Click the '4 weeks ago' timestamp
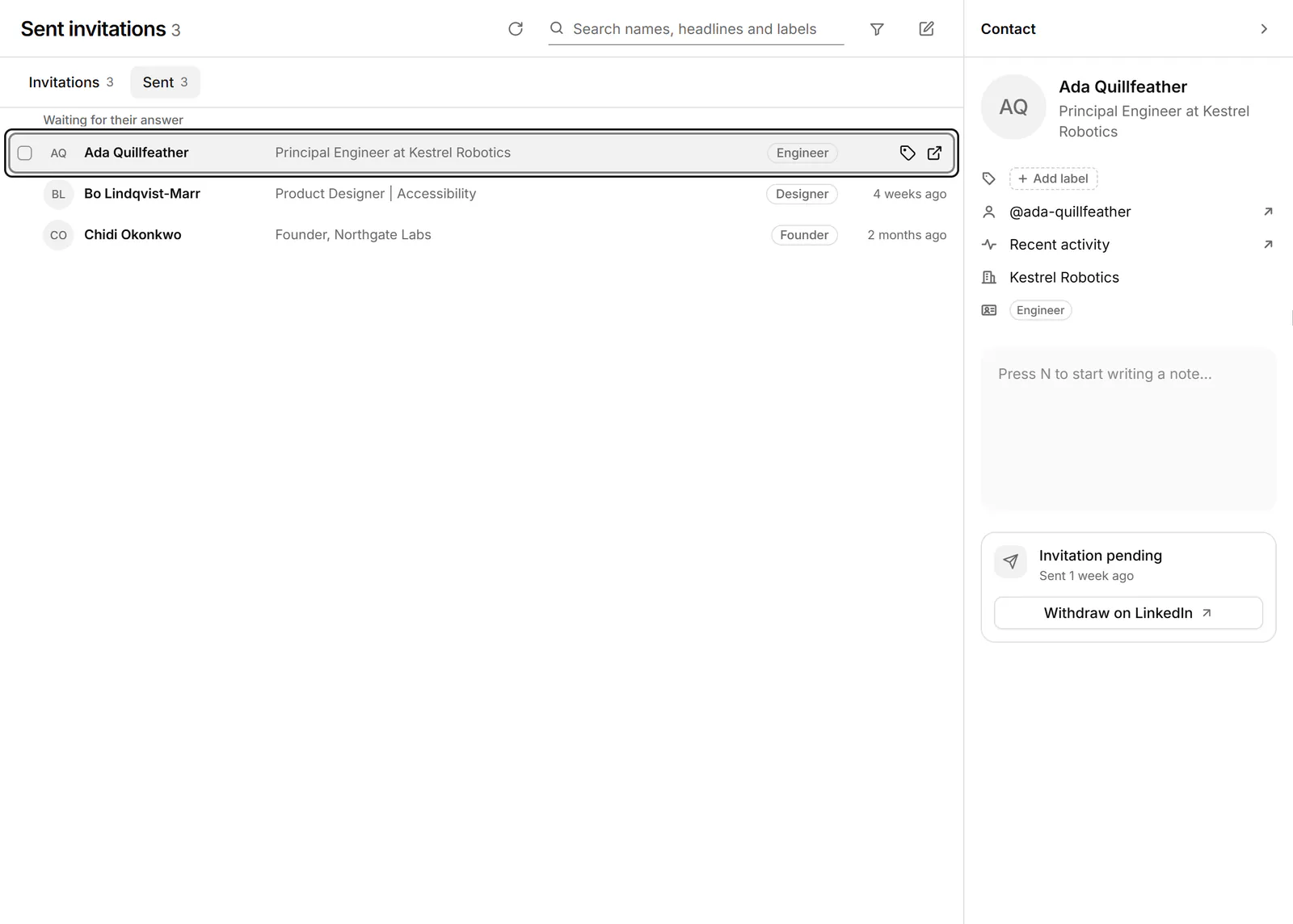 point(909,194)
